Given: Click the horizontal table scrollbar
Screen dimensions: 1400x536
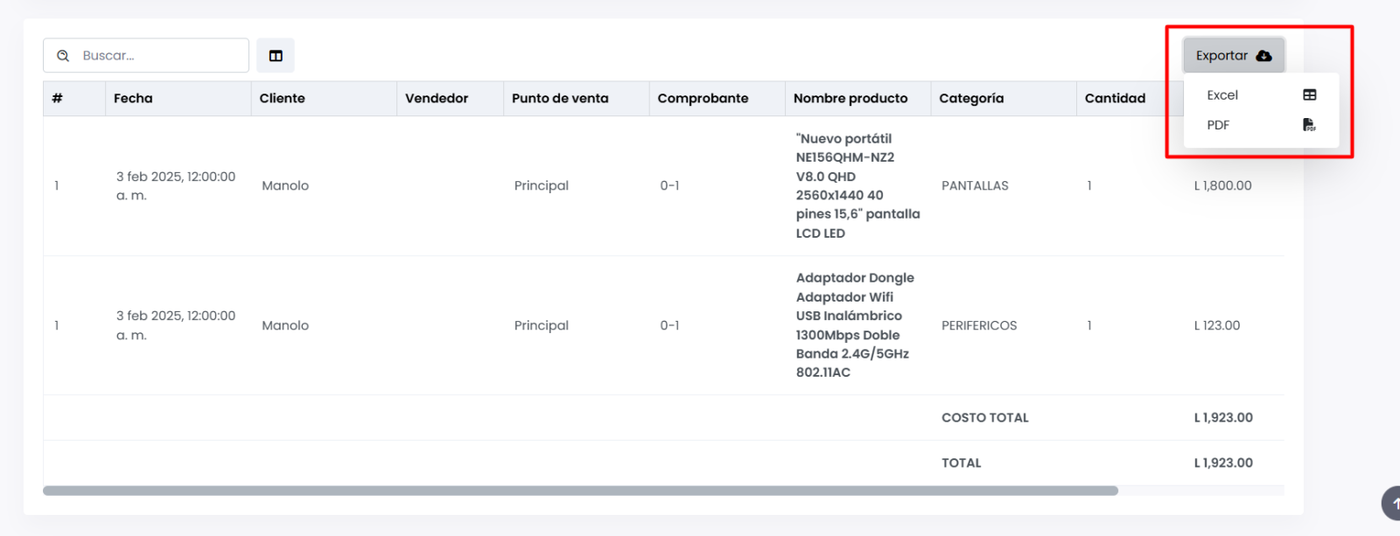Looking at the screenshot, I should (580, 491).
